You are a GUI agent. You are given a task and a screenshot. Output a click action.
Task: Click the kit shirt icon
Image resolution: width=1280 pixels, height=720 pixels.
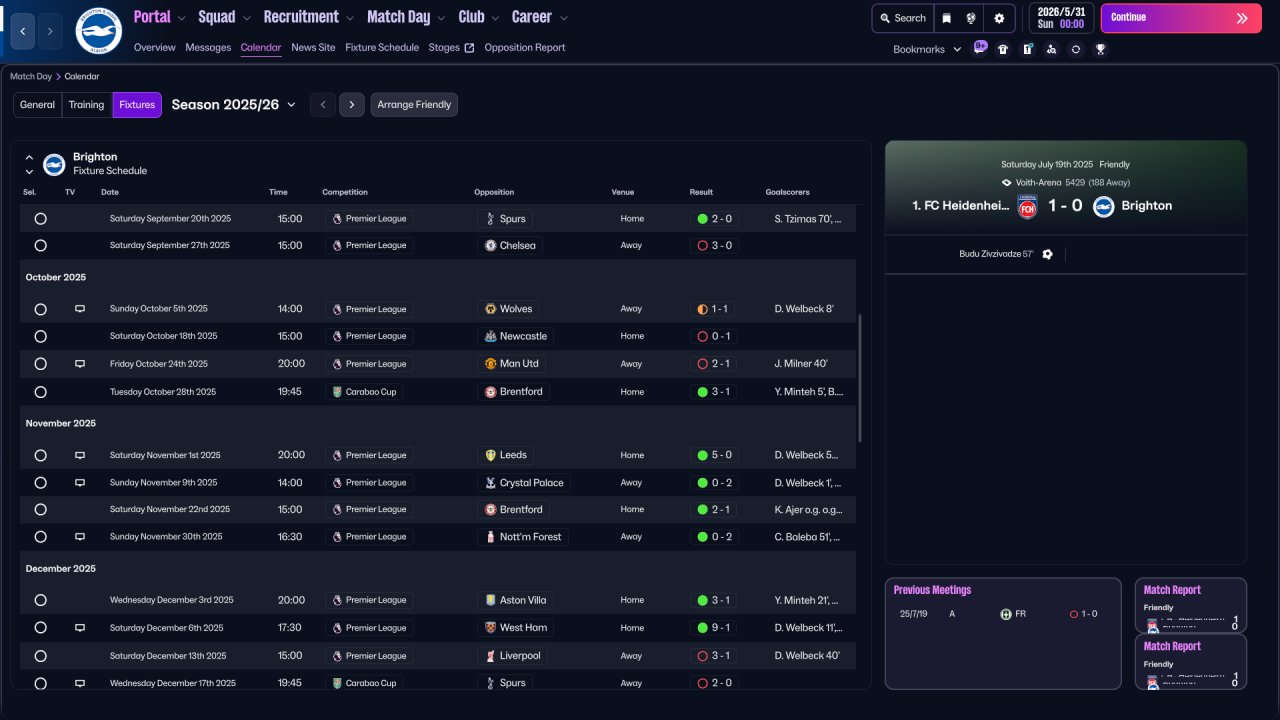[x=1003, y=49]
